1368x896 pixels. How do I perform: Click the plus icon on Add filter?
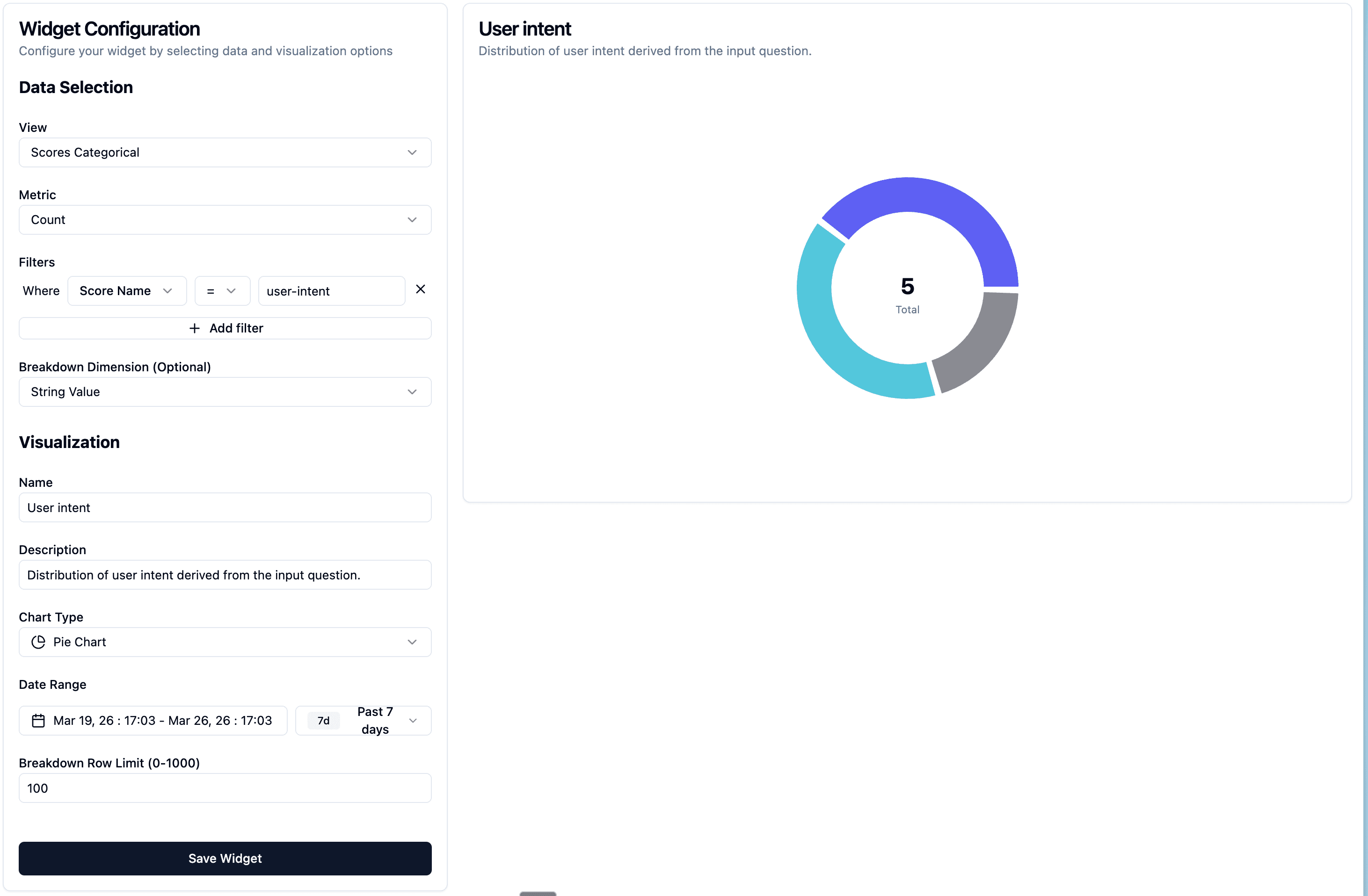[194, 328]
